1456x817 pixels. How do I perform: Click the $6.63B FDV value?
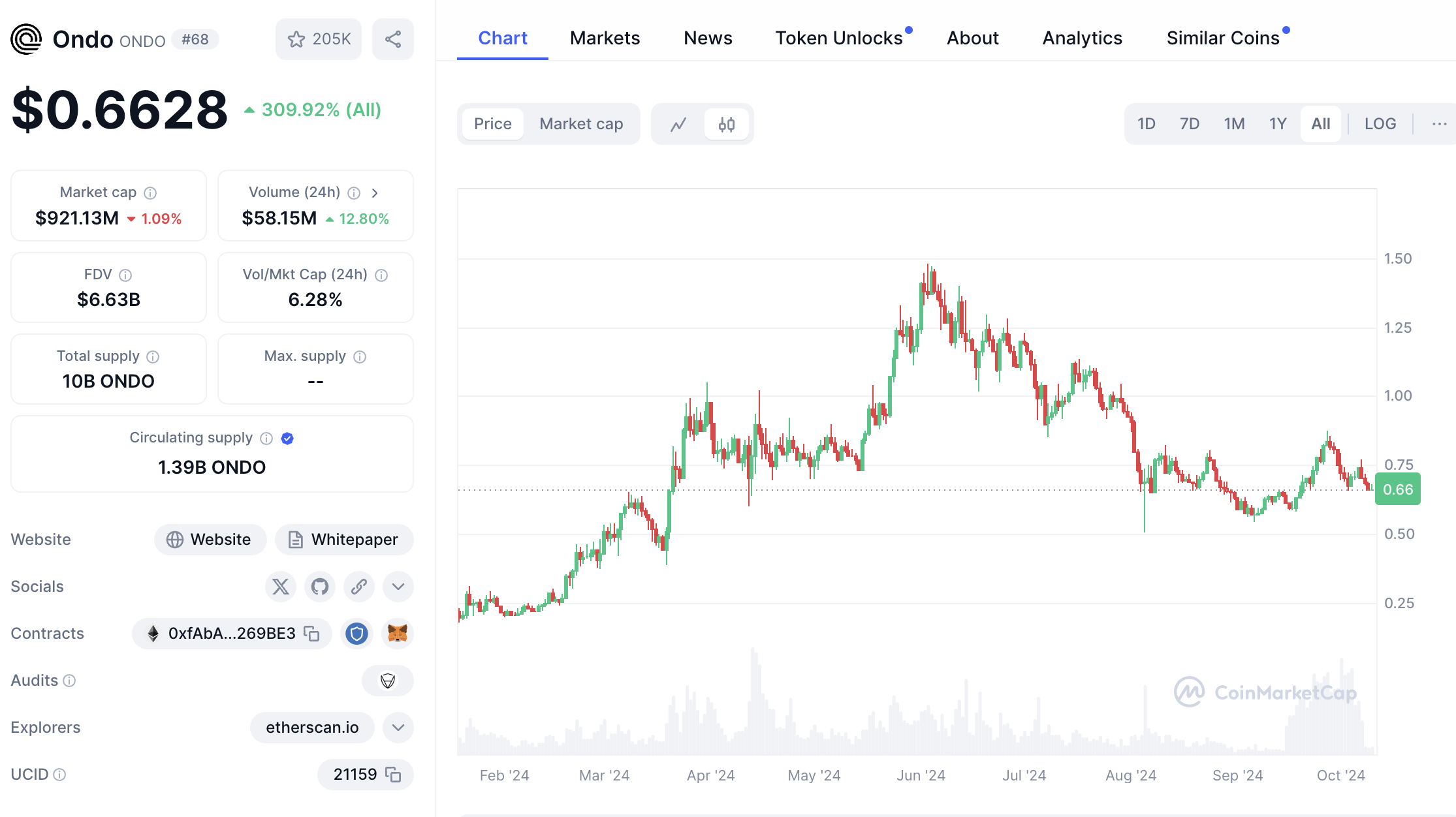coord(109,300)
